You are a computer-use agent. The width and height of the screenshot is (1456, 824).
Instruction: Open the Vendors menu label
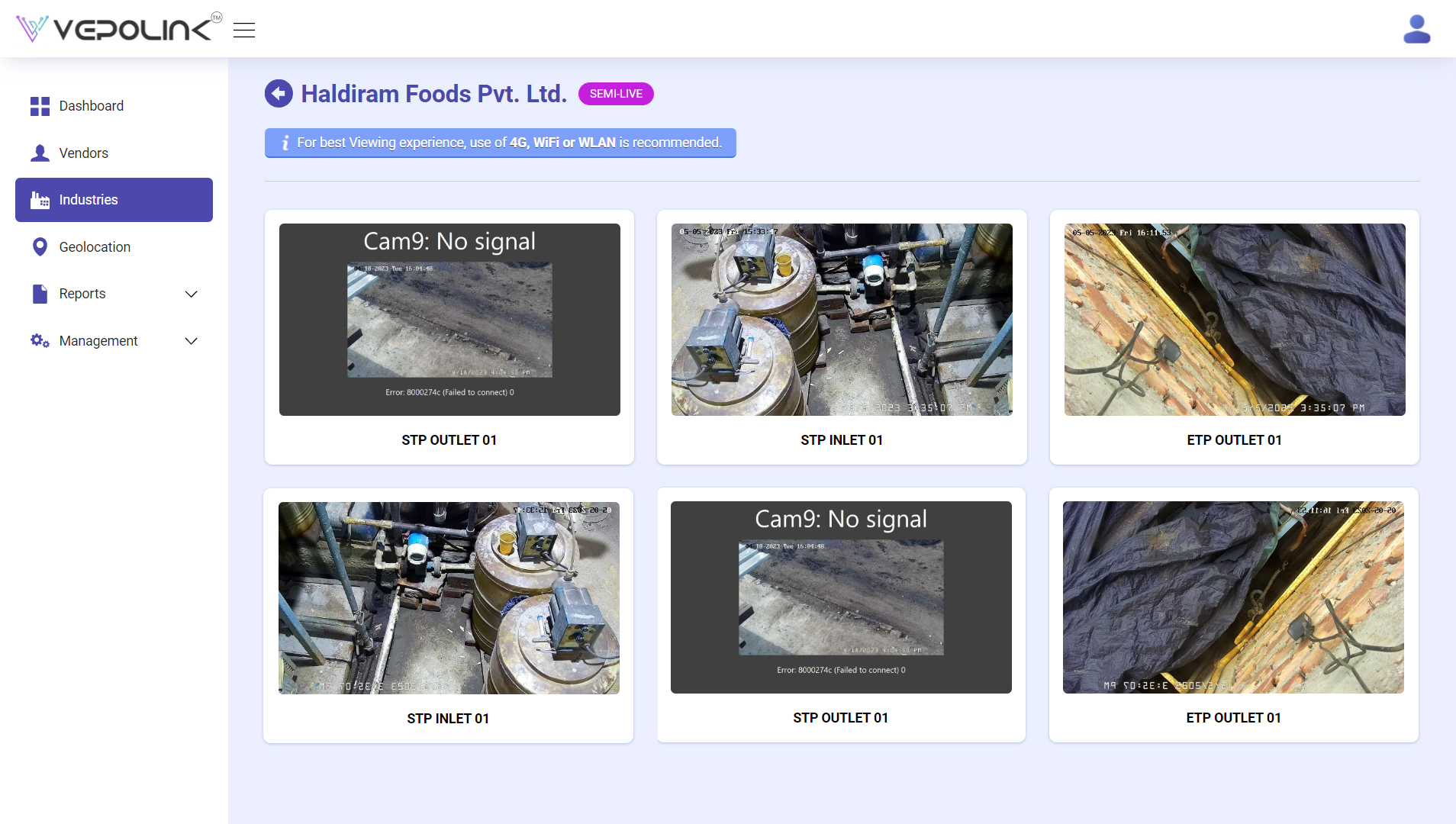pos(84,153)
